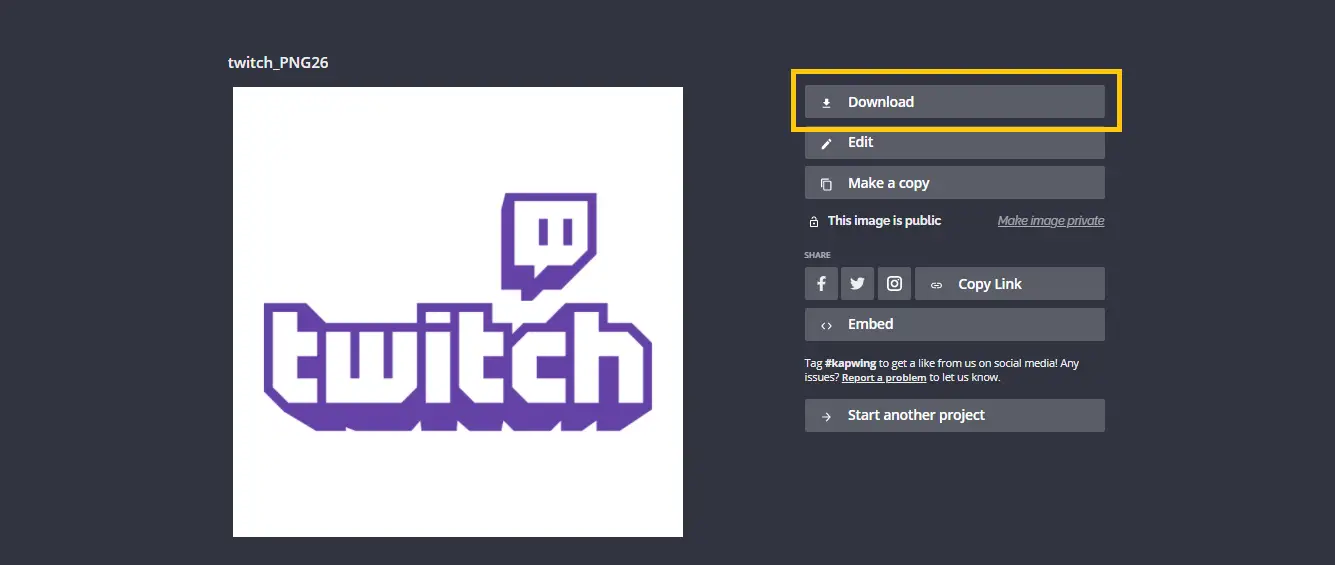
Task: Click the Twitch logo image preview
Action: pyautogui.click(x=458, y=312)
